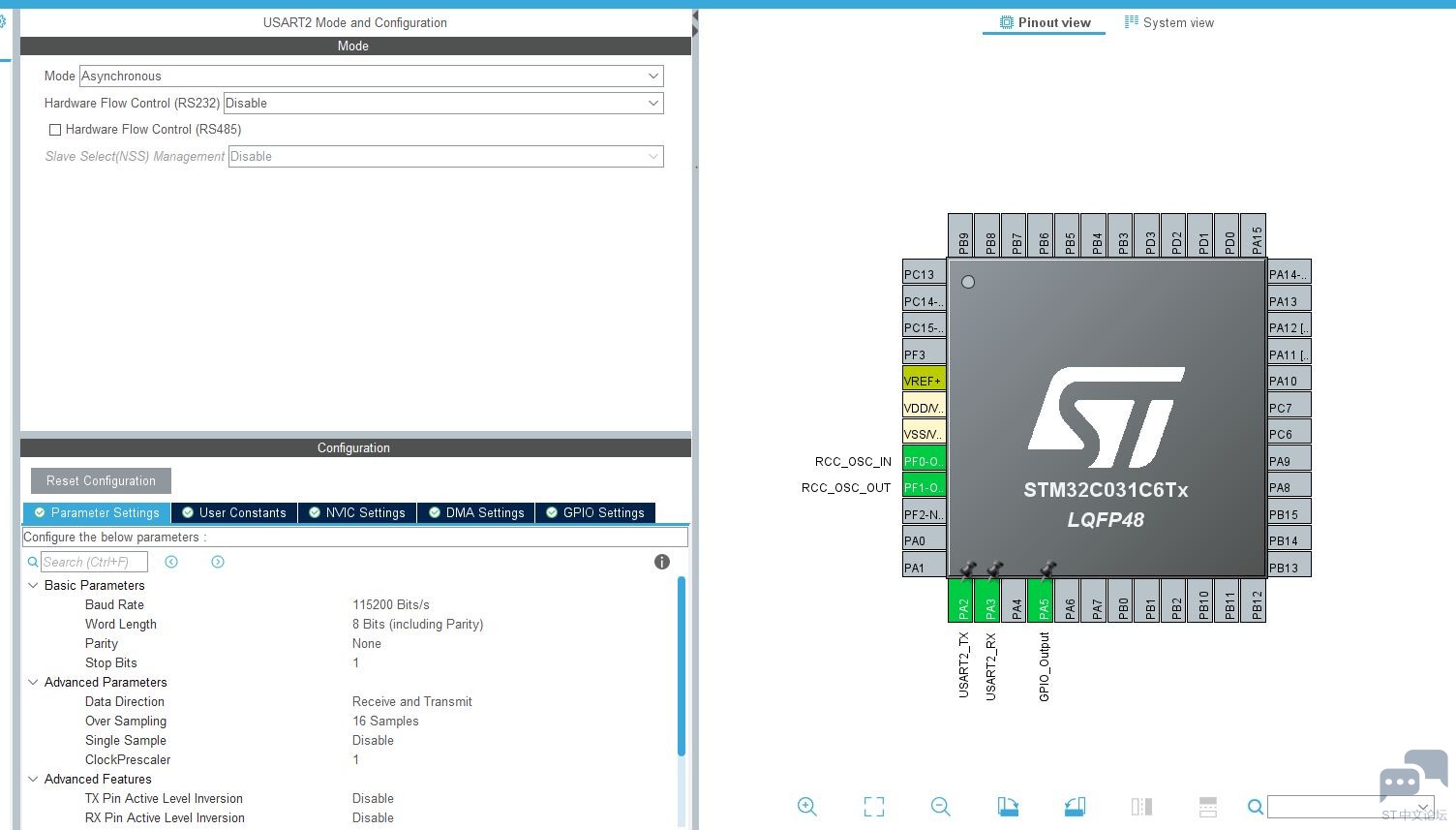Click the ClockPrescaler value 1

tap(356, 759)
